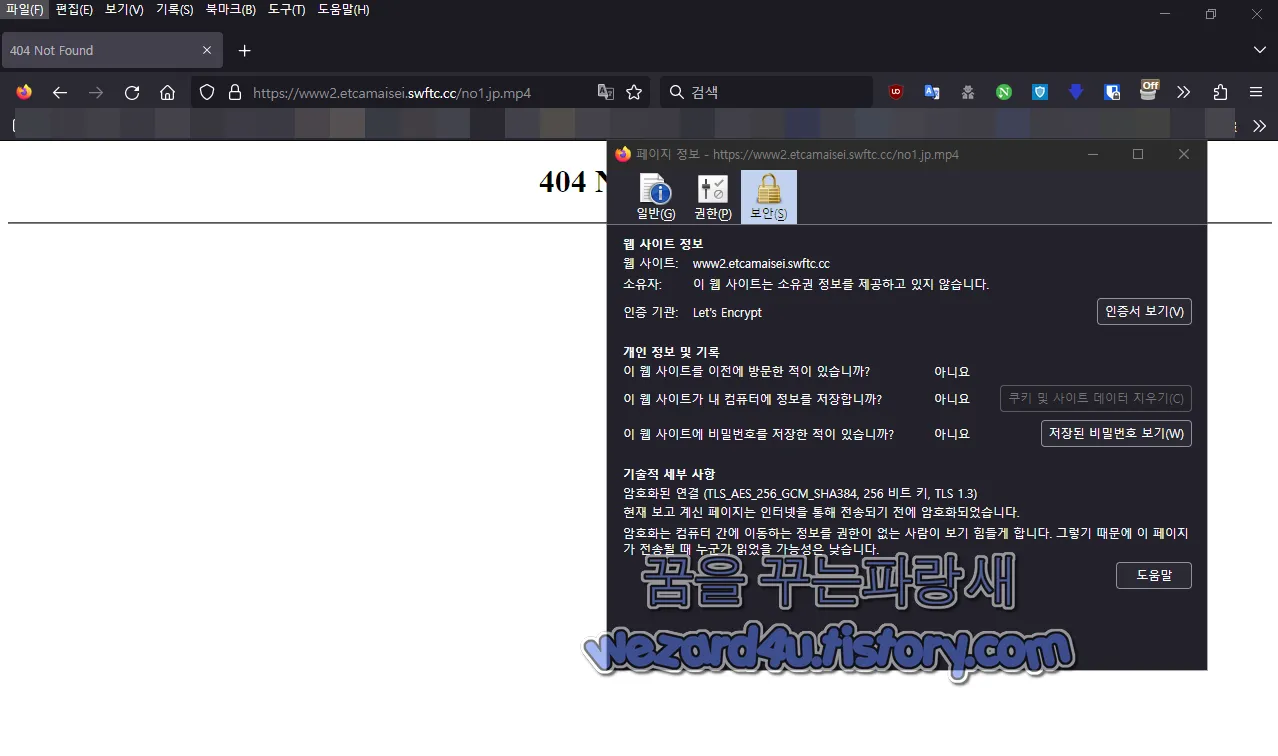
Task: Open the uBlock Origin extension icon
Action: click(896, 92)
